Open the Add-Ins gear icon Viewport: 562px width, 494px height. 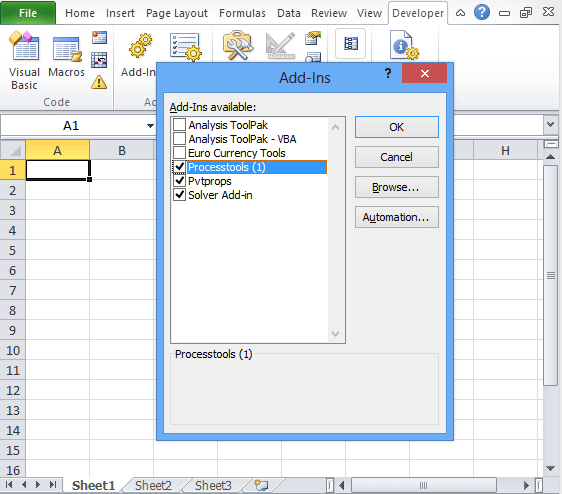click(x=140, y=46)
